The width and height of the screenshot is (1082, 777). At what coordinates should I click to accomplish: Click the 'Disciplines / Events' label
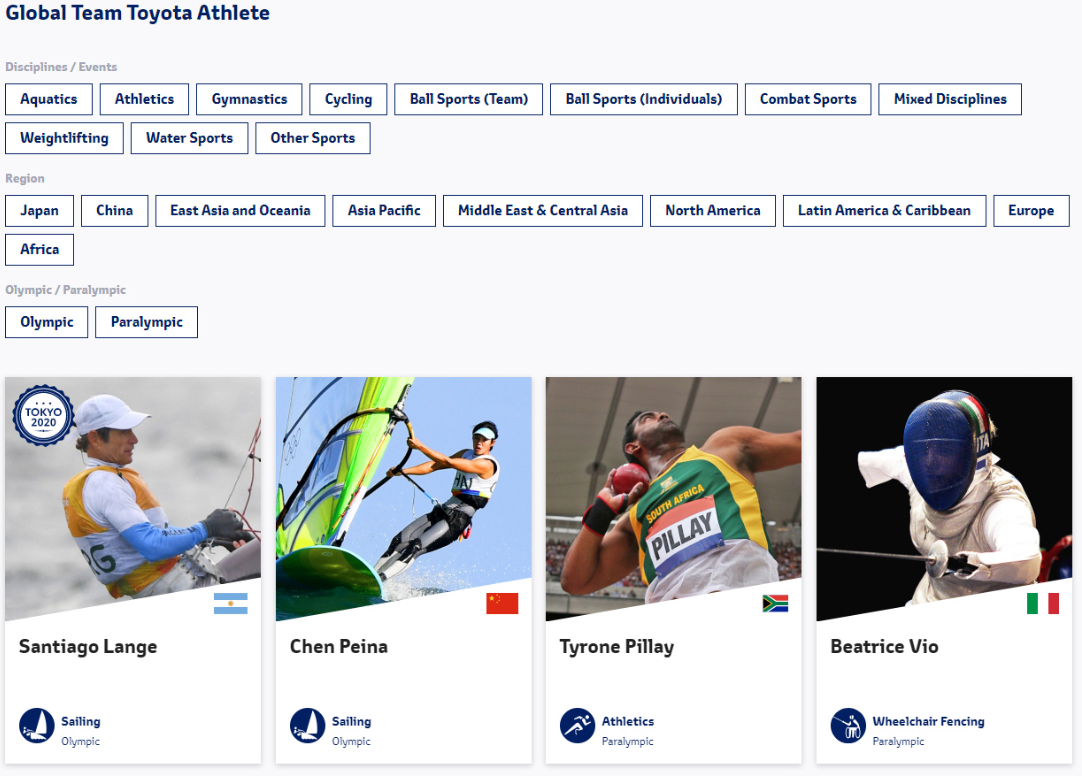[x=61, y=67]
